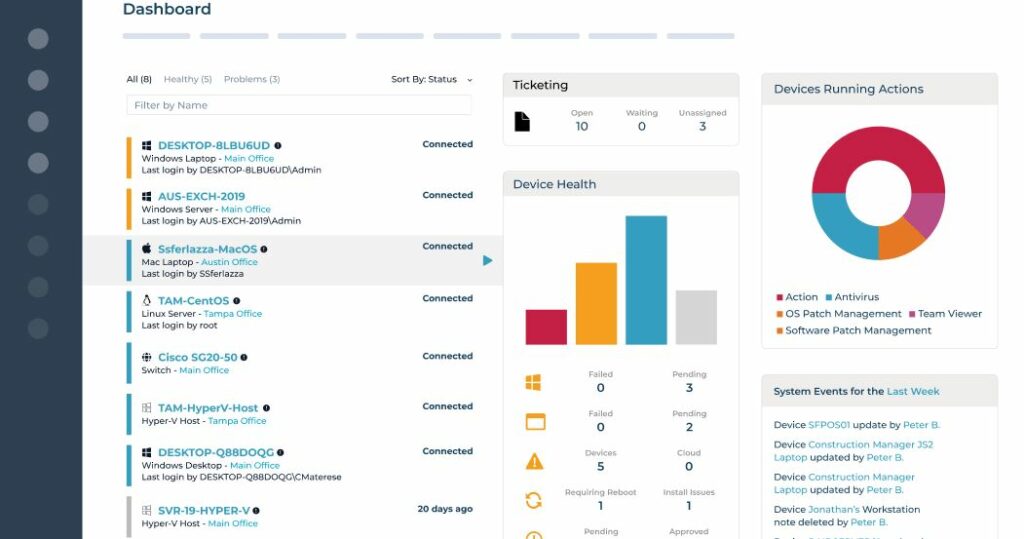Click the info dot next to TAM-HyperV-Host
This screenshot has width=1024, height=539.
(x=266, y=408)
